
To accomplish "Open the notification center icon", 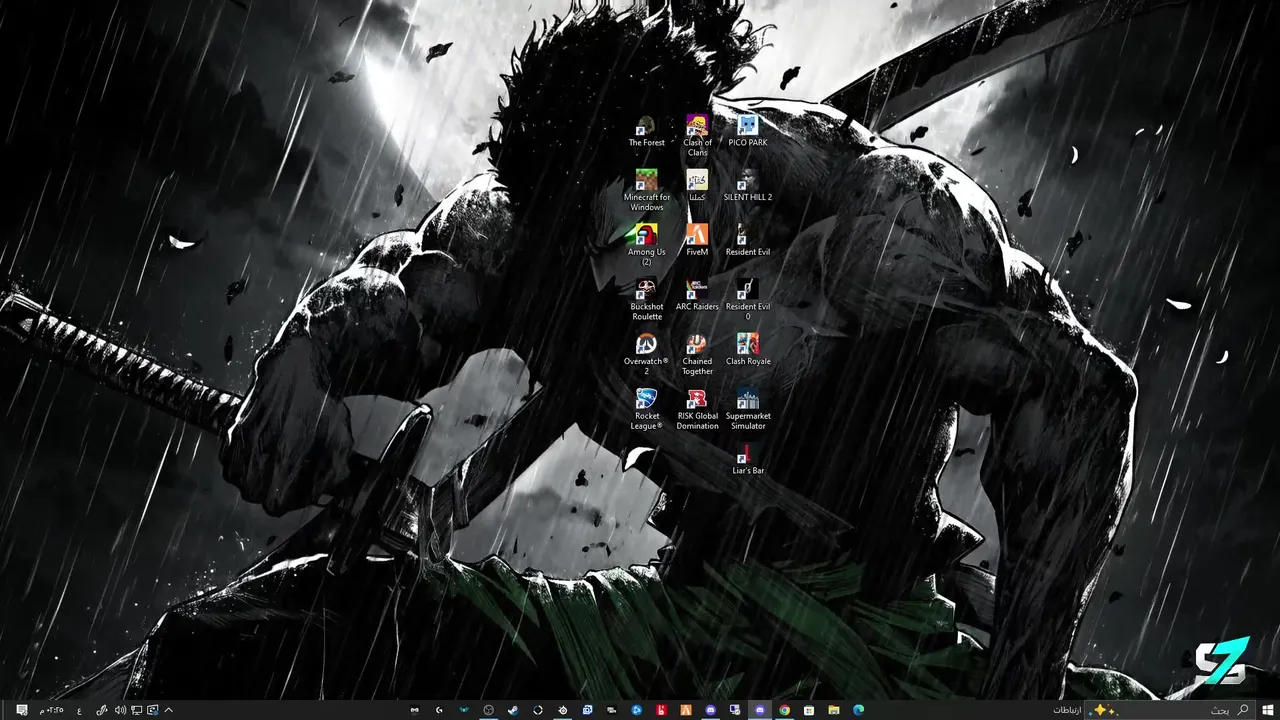I will [22, 710].
